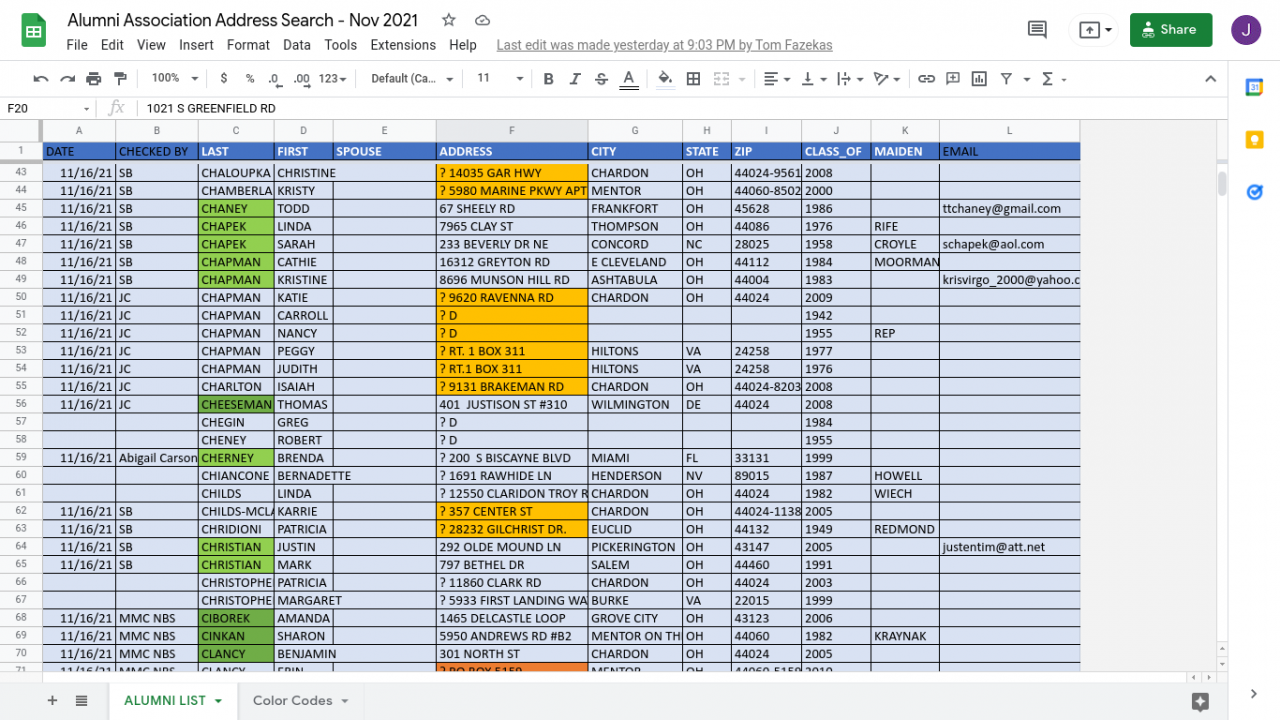The height and width of the screenshot is (720, 1280).
Task: Open the Help menu
Action: coord(462,45)
